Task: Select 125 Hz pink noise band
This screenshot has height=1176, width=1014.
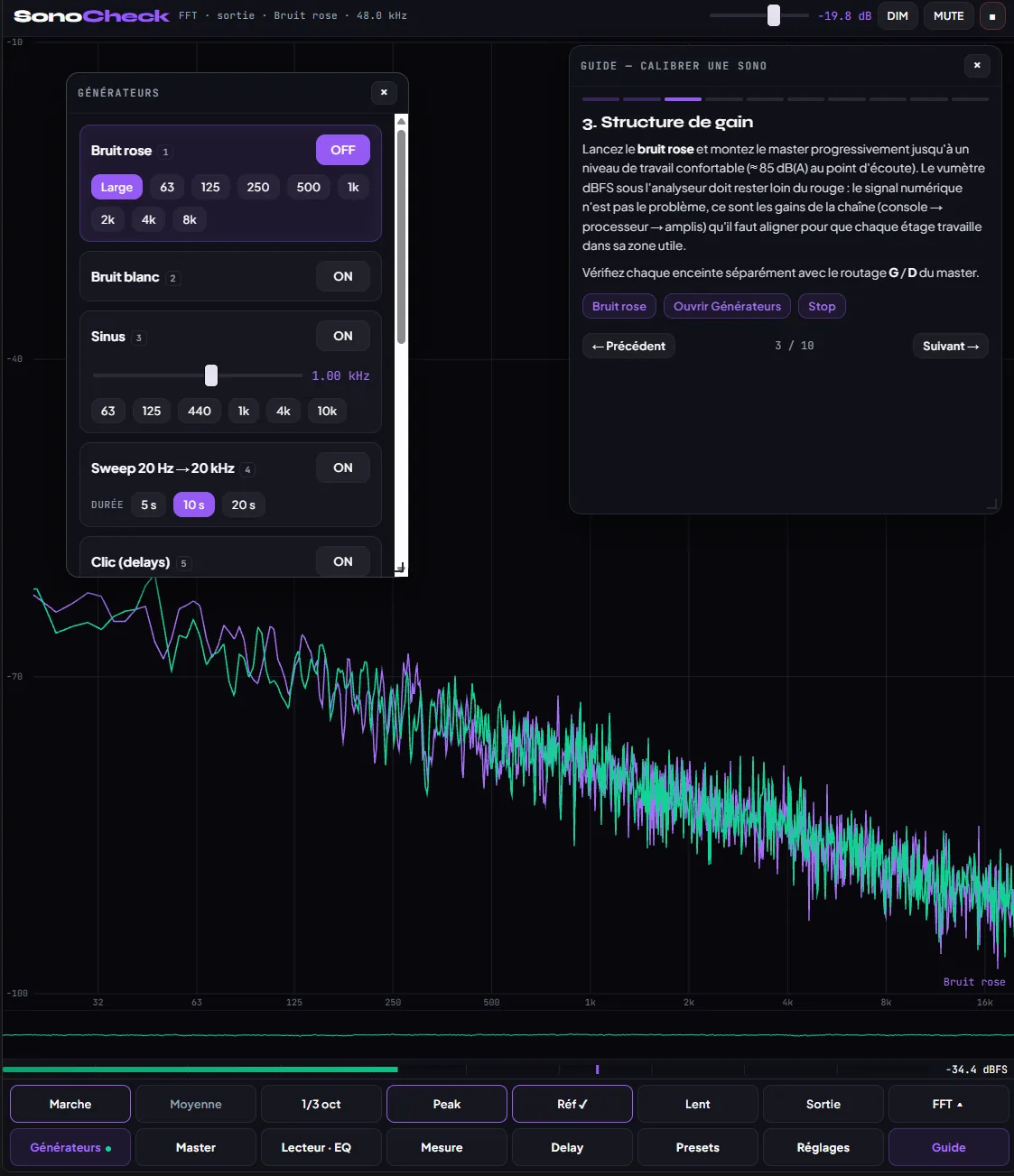Action: pos(210,187)
